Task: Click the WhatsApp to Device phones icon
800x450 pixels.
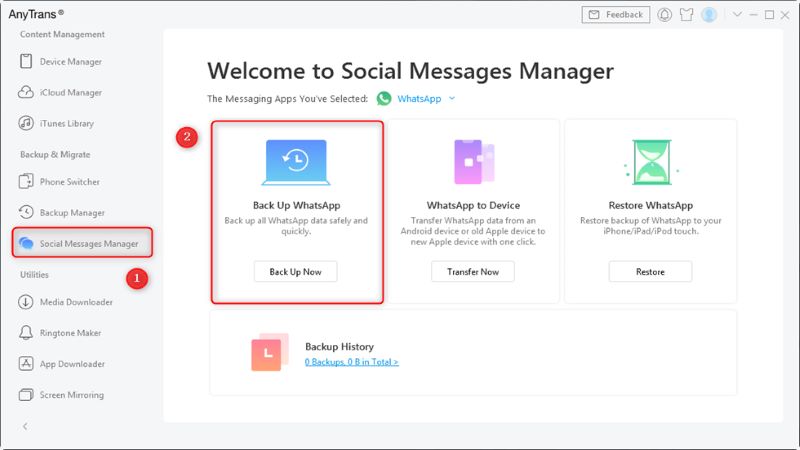Action: [x=474, y=162]
